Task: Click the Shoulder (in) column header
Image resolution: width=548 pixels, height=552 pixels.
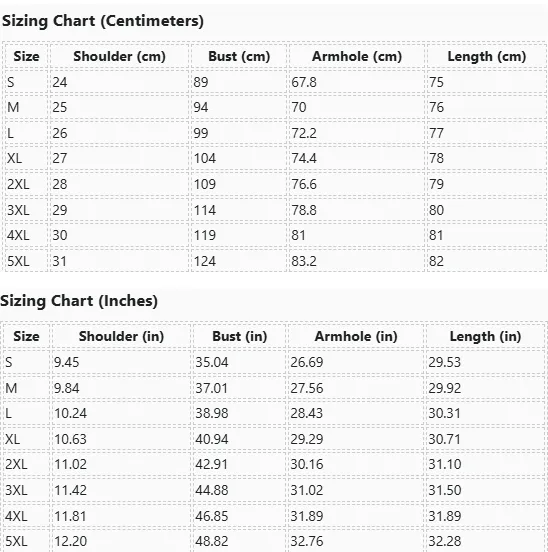Action: (121, 336)
